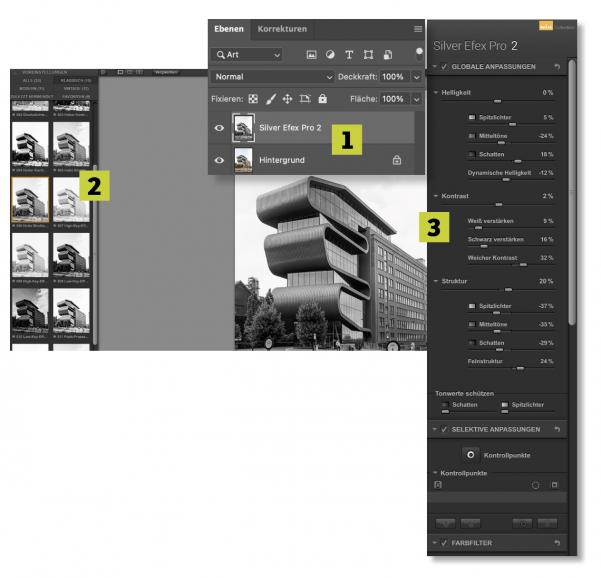The image size is (601, 578).
Task: Click the circular icon in Kontrollpunkte list header
Action: [x=535, y=485]
